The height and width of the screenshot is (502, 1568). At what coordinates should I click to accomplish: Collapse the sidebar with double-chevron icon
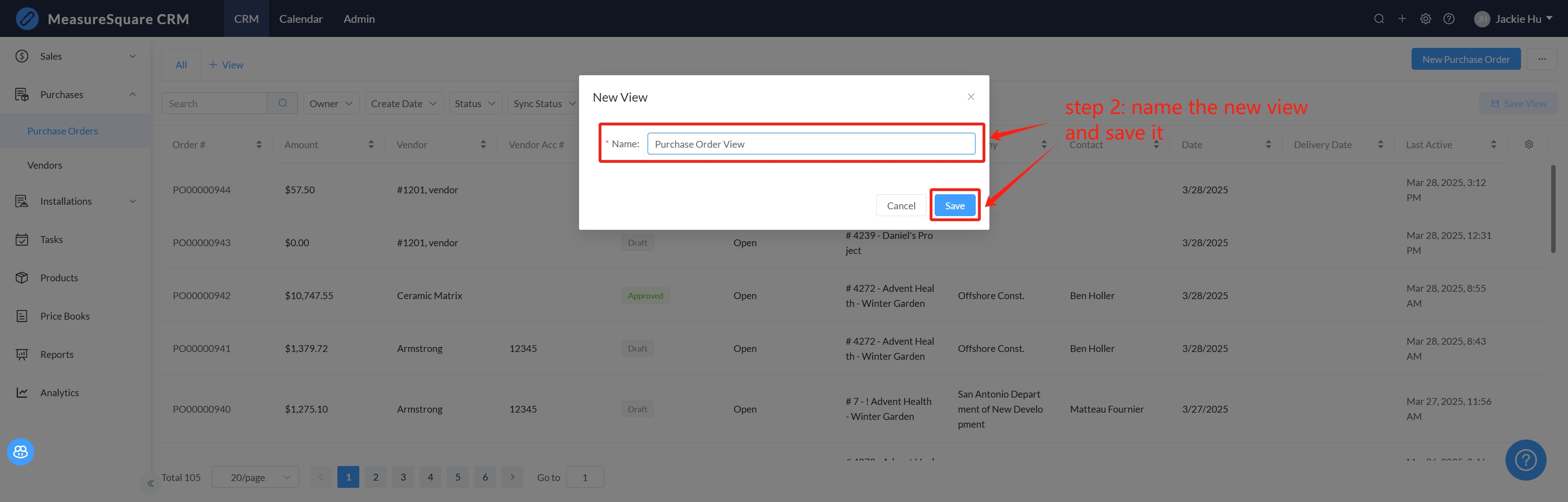tap(150, 484)
